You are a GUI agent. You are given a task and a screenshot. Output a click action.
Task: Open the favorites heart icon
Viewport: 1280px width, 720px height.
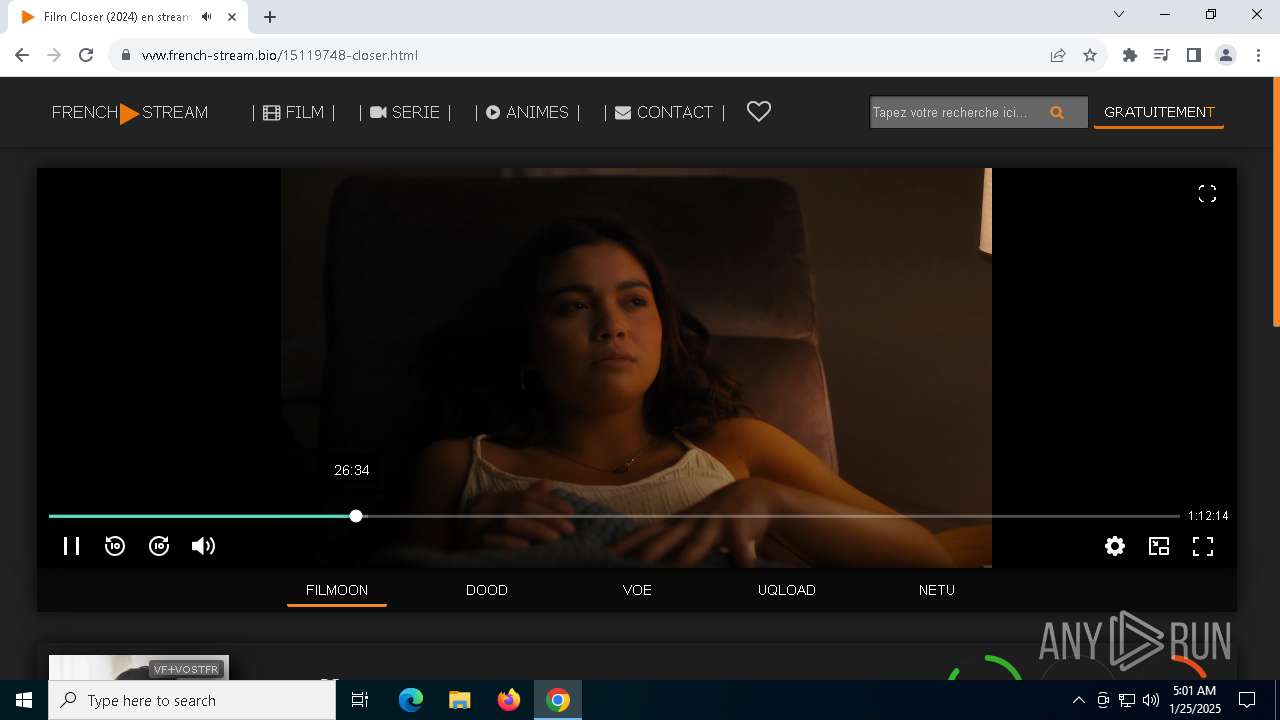coord(759,112)
